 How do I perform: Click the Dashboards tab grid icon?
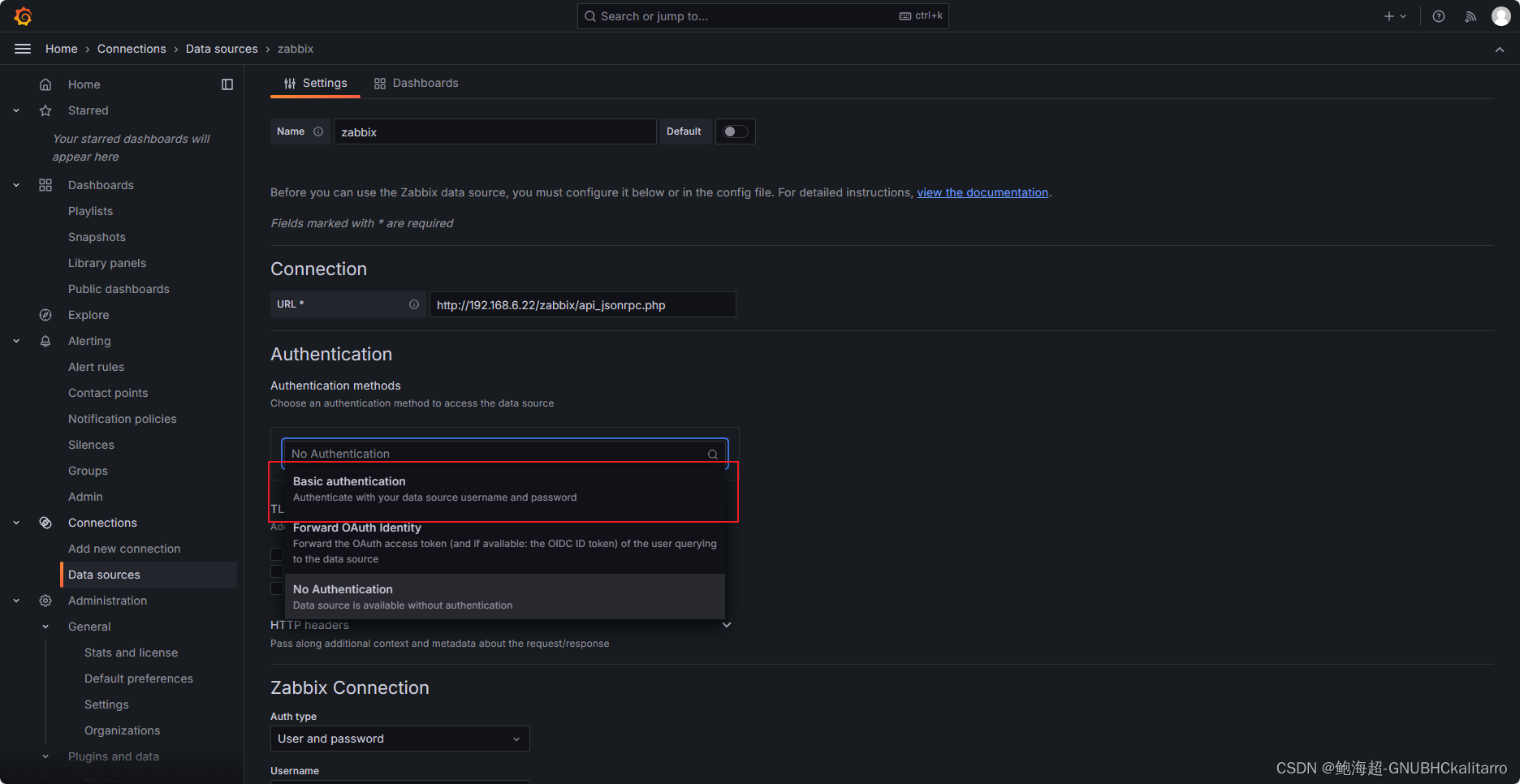(380, 83)
